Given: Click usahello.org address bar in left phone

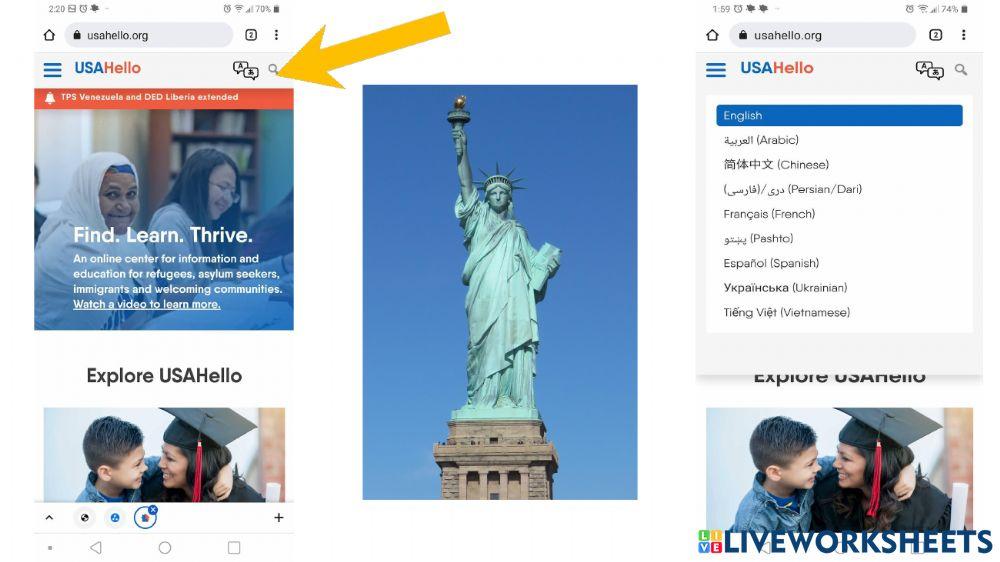Looking at the screenshot, I should pyautogui.click(x=149, y=35).
